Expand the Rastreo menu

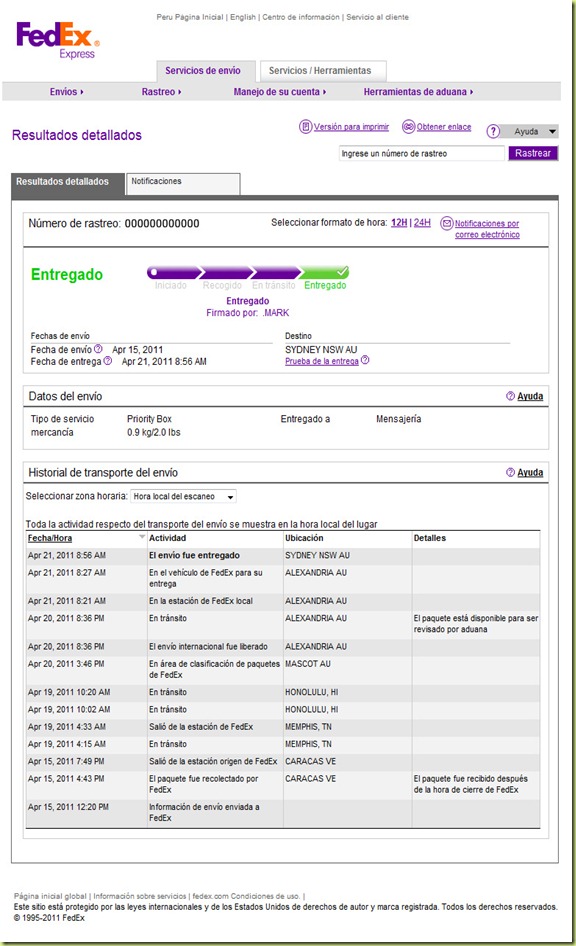pos(161,92)
